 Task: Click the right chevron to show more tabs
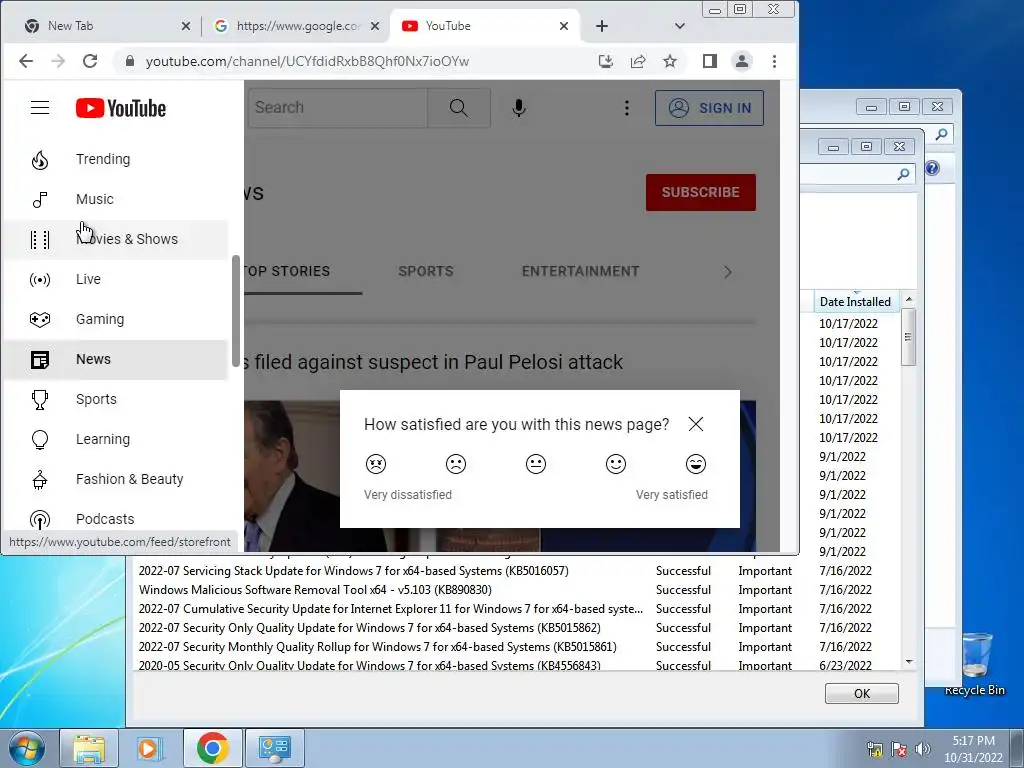[x=728, y=272]
